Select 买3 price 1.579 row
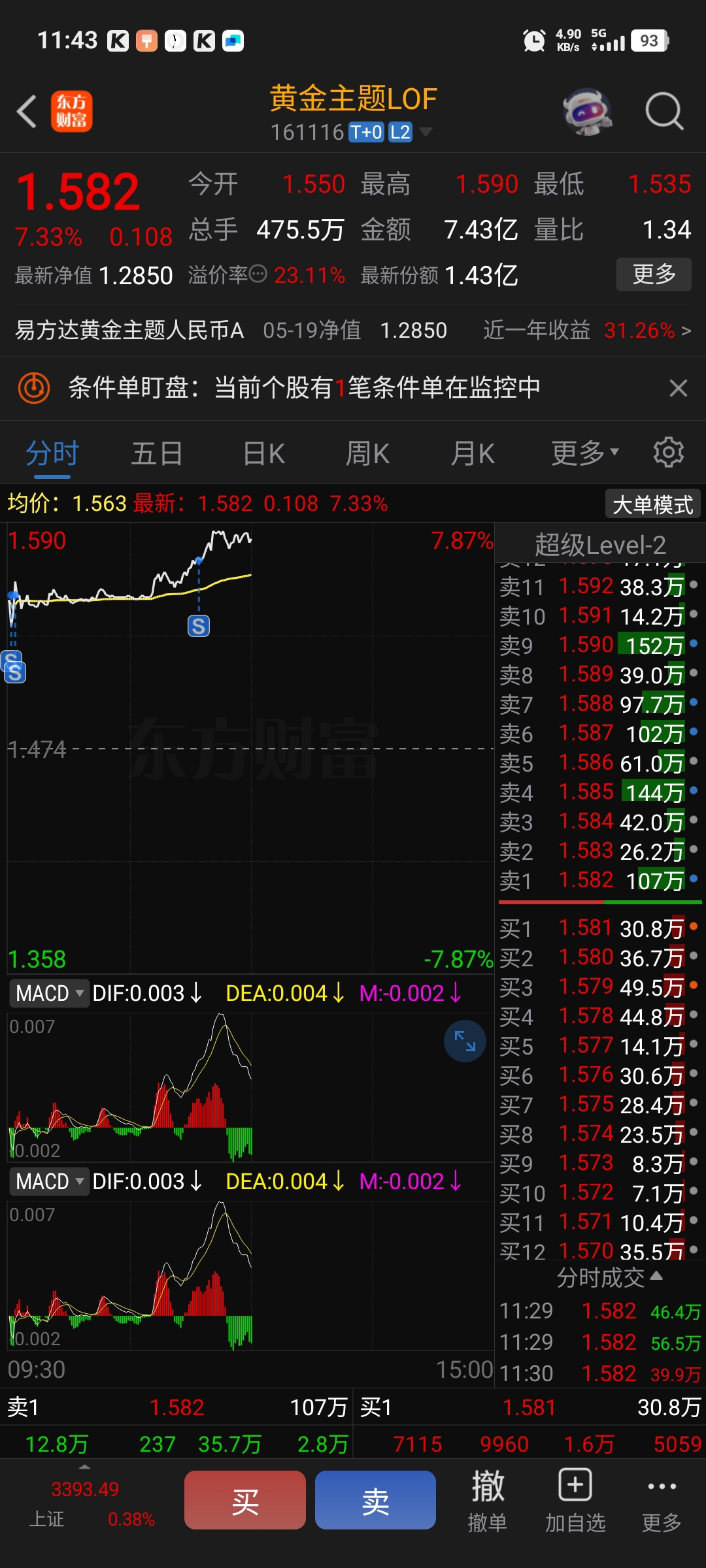Screen dimensions: 706x1568 click(599, 987)
